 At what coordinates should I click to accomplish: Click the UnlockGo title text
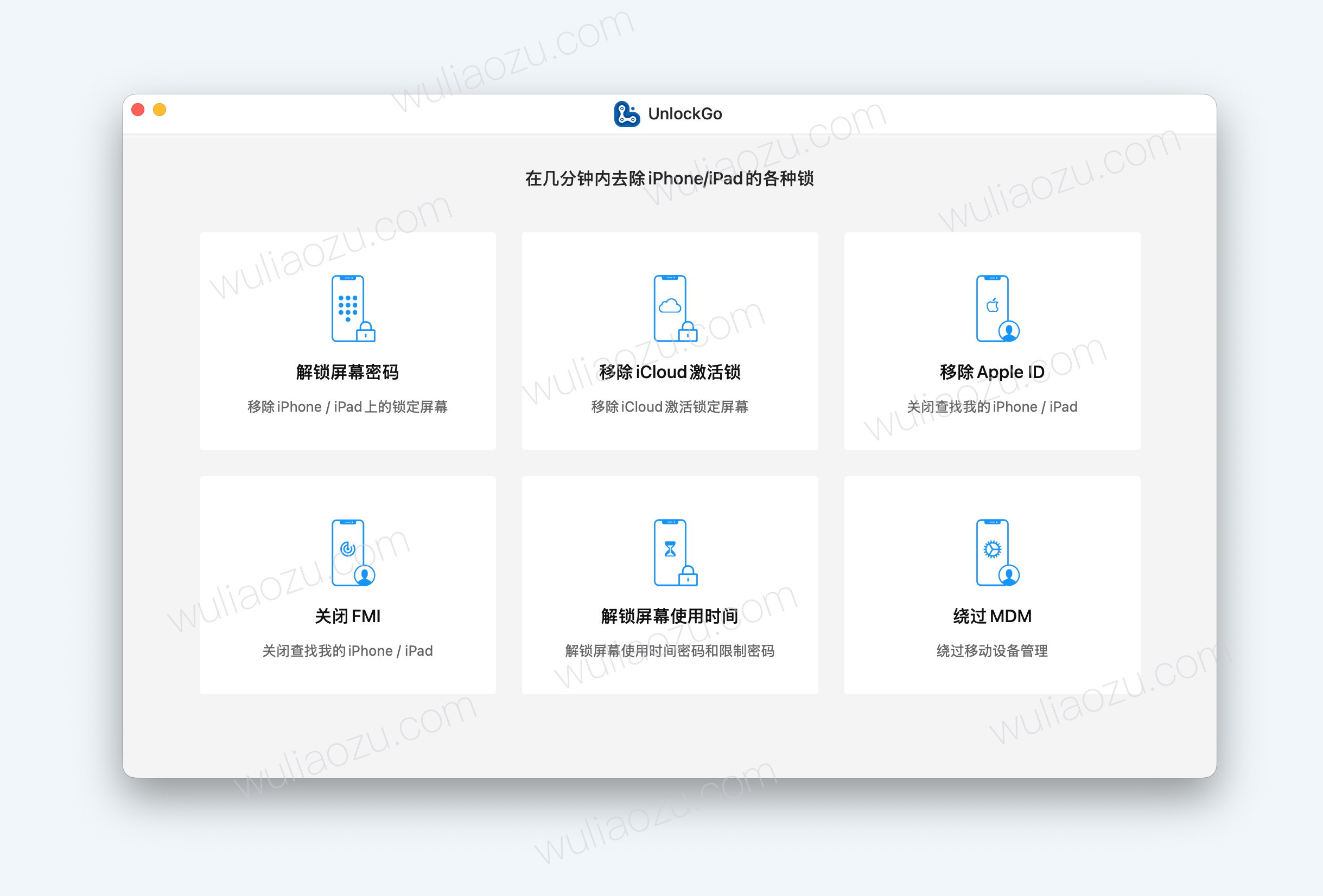click(685, 114)
